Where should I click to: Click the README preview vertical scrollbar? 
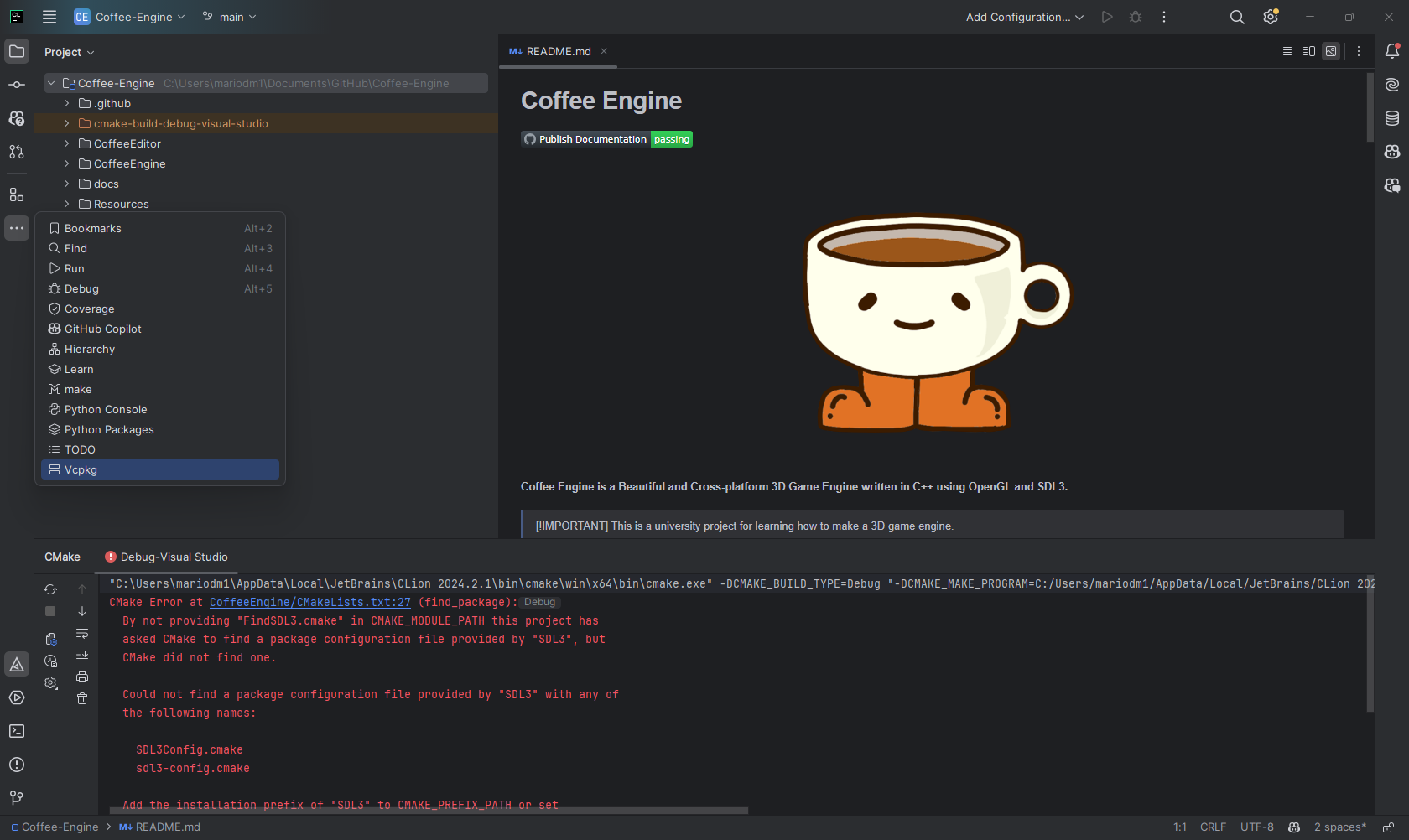click(x=1370, y=107)
